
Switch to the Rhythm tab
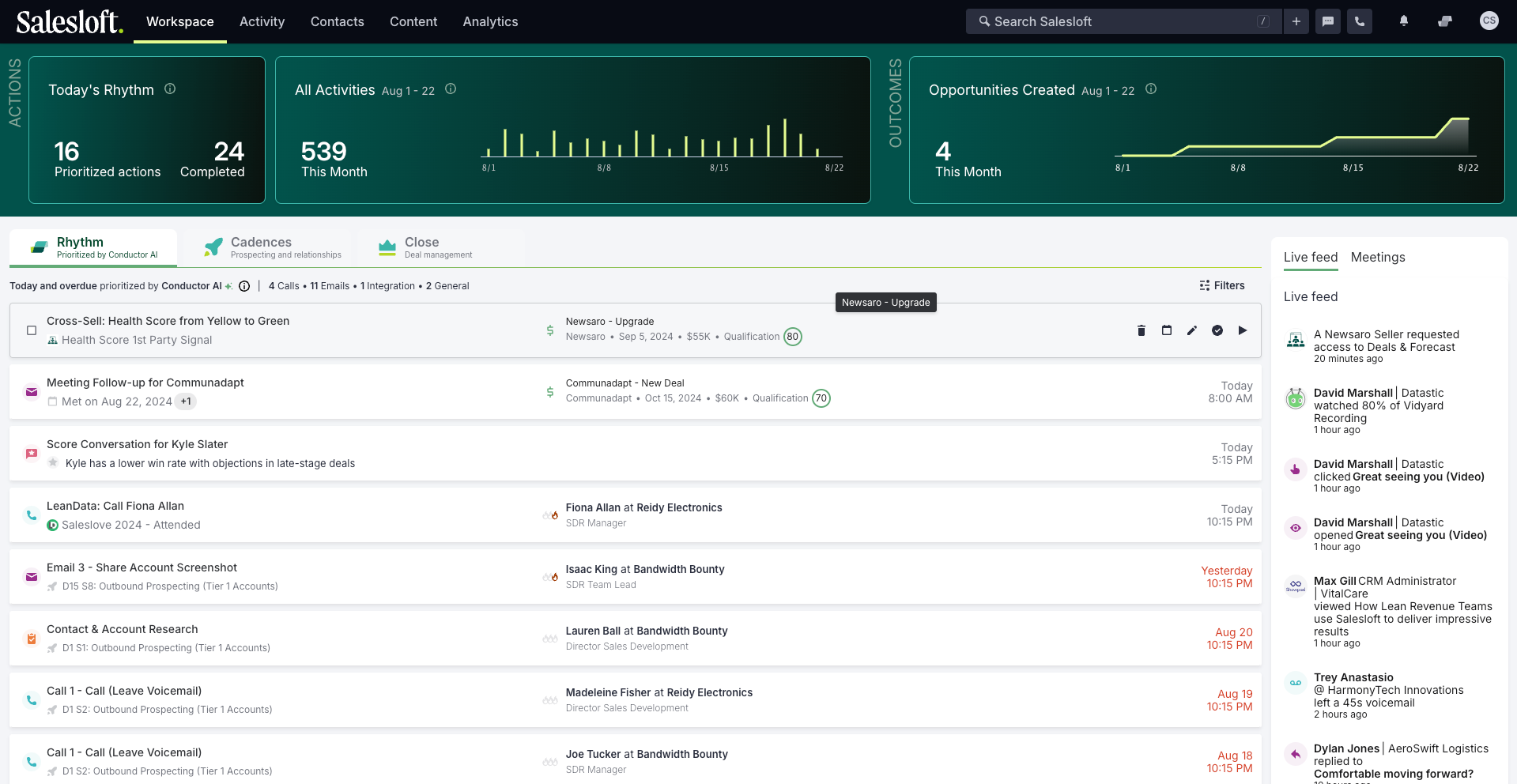point(93,247)
